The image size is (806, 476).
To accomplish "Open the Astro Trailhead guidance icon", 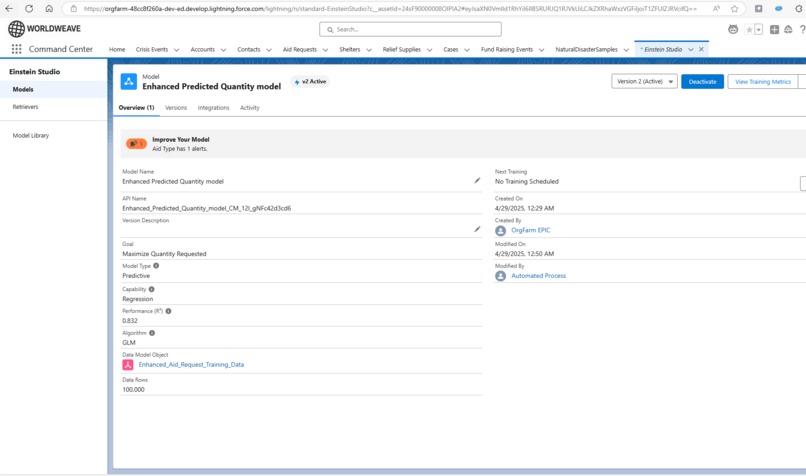I will [733, 29].
